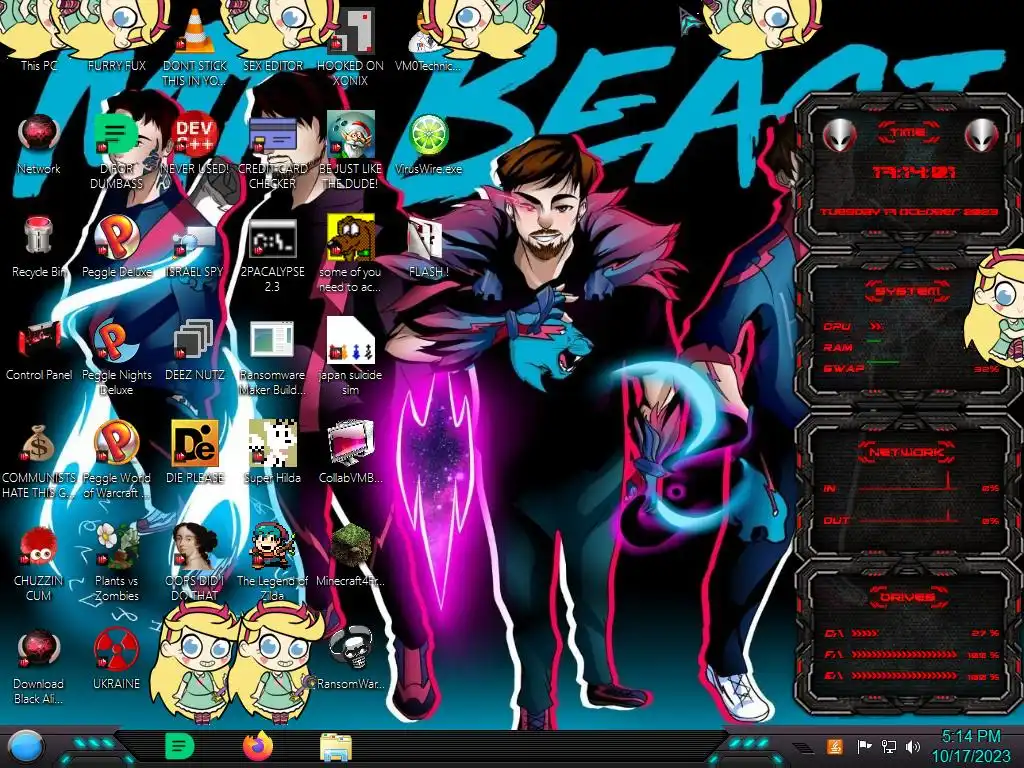The height and width of the screenshot is (768, 1024).
Task: Select the OOPS DID I DO THAT portrait shortcut
Action: [195, 563]
